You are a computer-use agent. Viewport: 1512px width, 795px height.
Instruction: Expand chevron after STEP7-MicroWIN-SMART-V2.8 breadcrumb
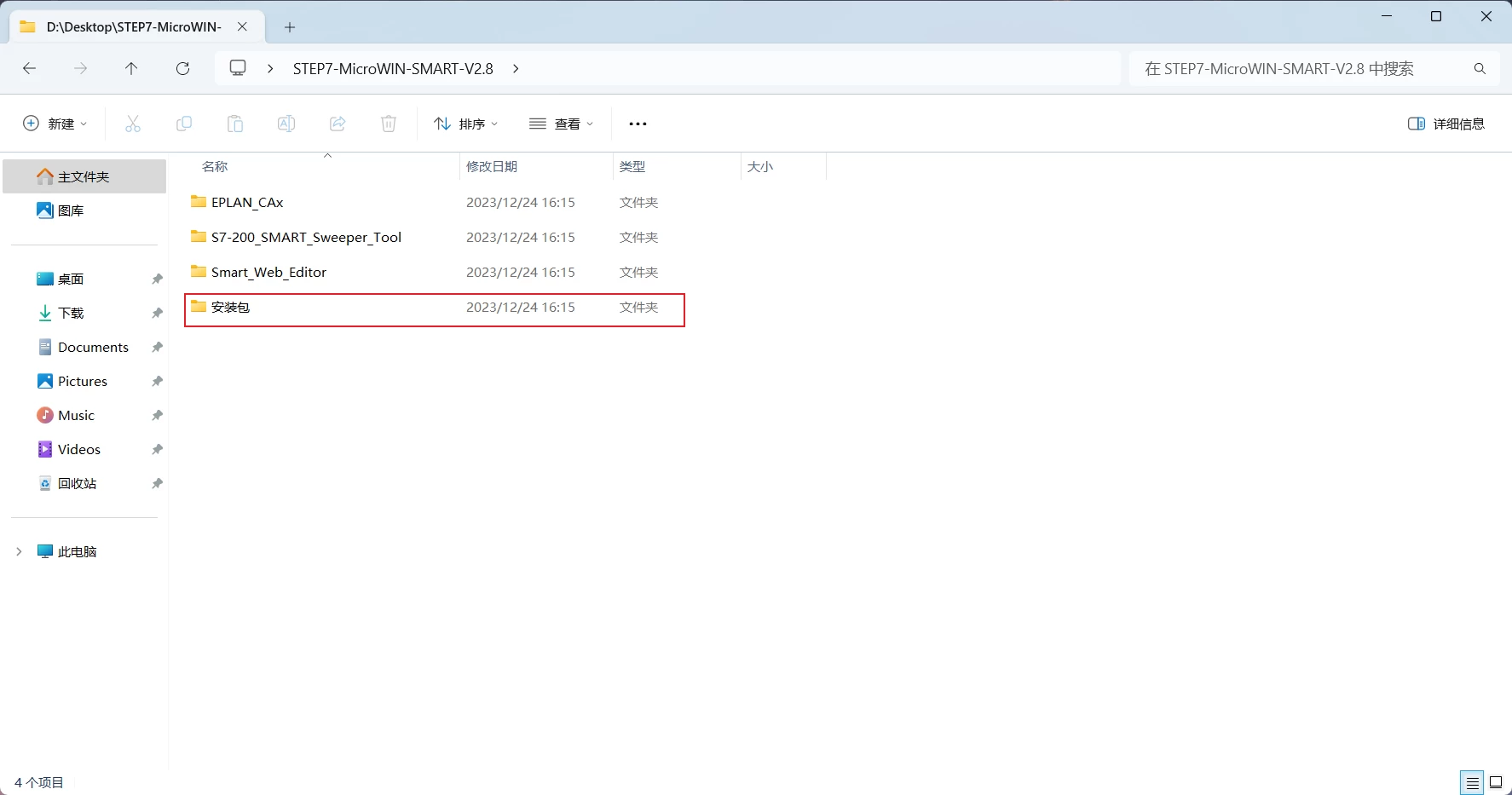516,68
